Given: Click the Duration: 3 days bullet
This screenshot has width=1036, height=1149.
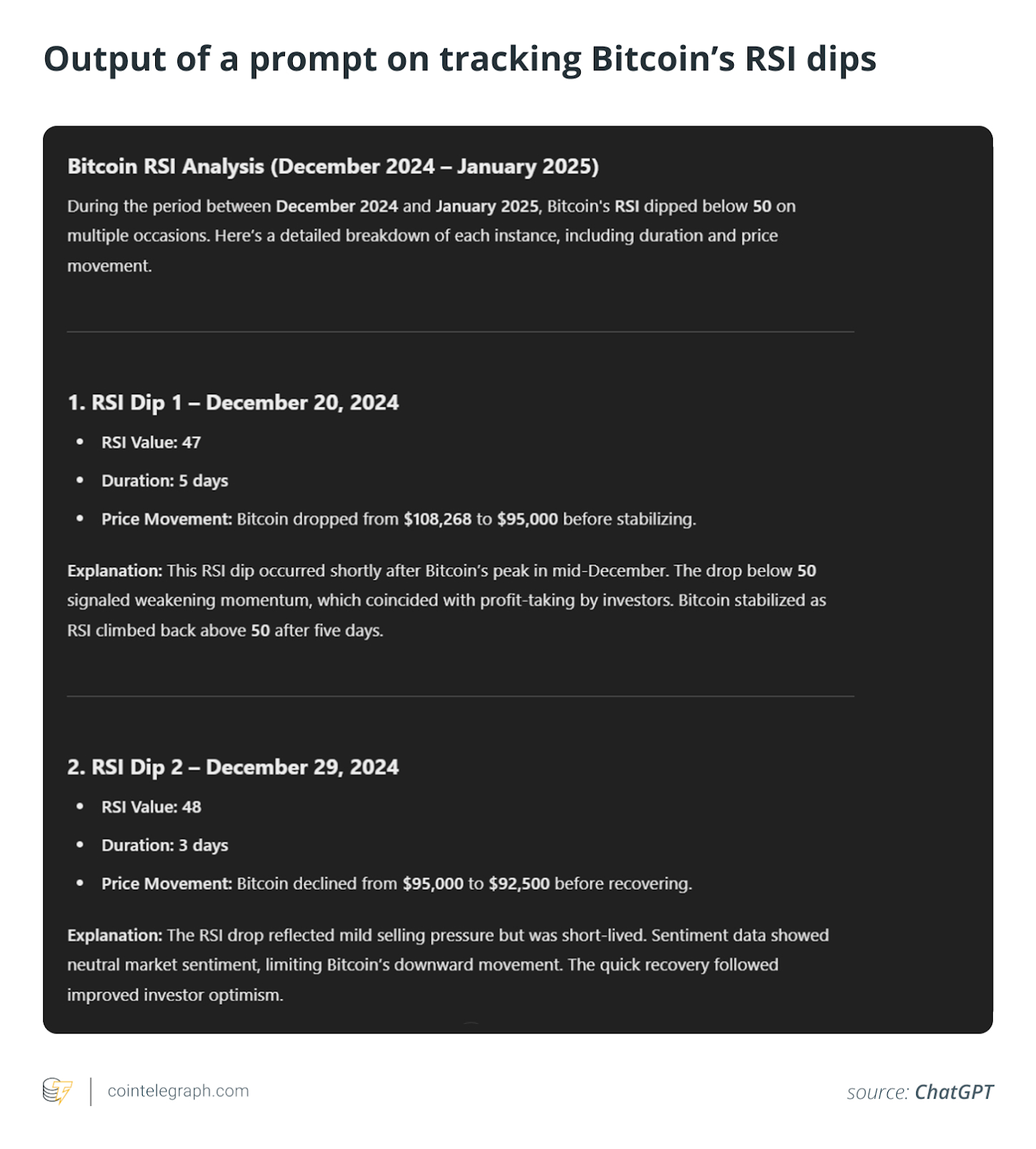Looking at the screenshot, I should tap(164, 846).
